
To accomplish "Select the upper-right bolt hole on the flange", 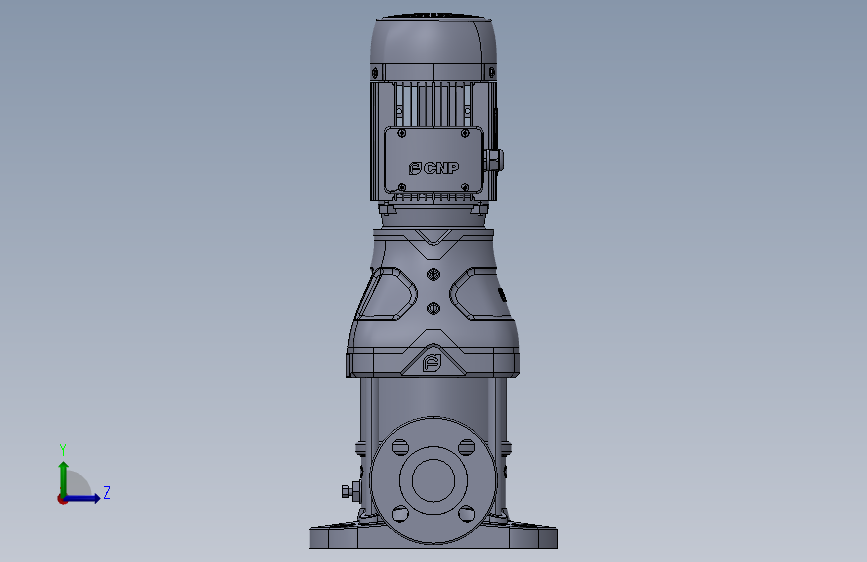I will (467, 447).
